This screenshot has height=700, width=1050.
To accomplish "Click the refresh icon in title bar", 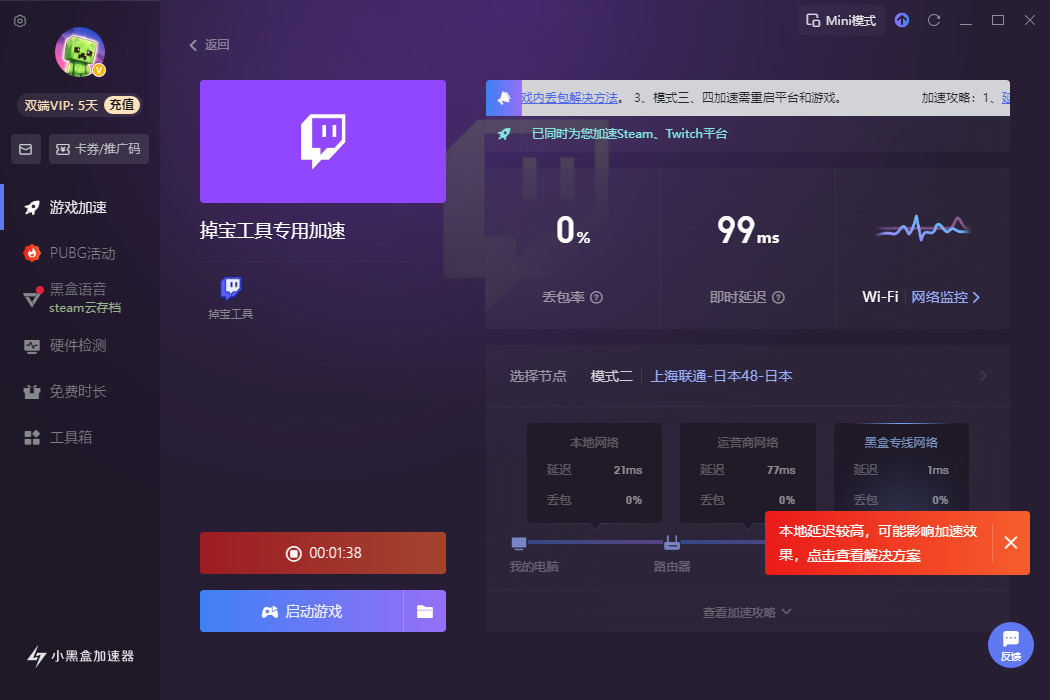I will pos(933,20).
